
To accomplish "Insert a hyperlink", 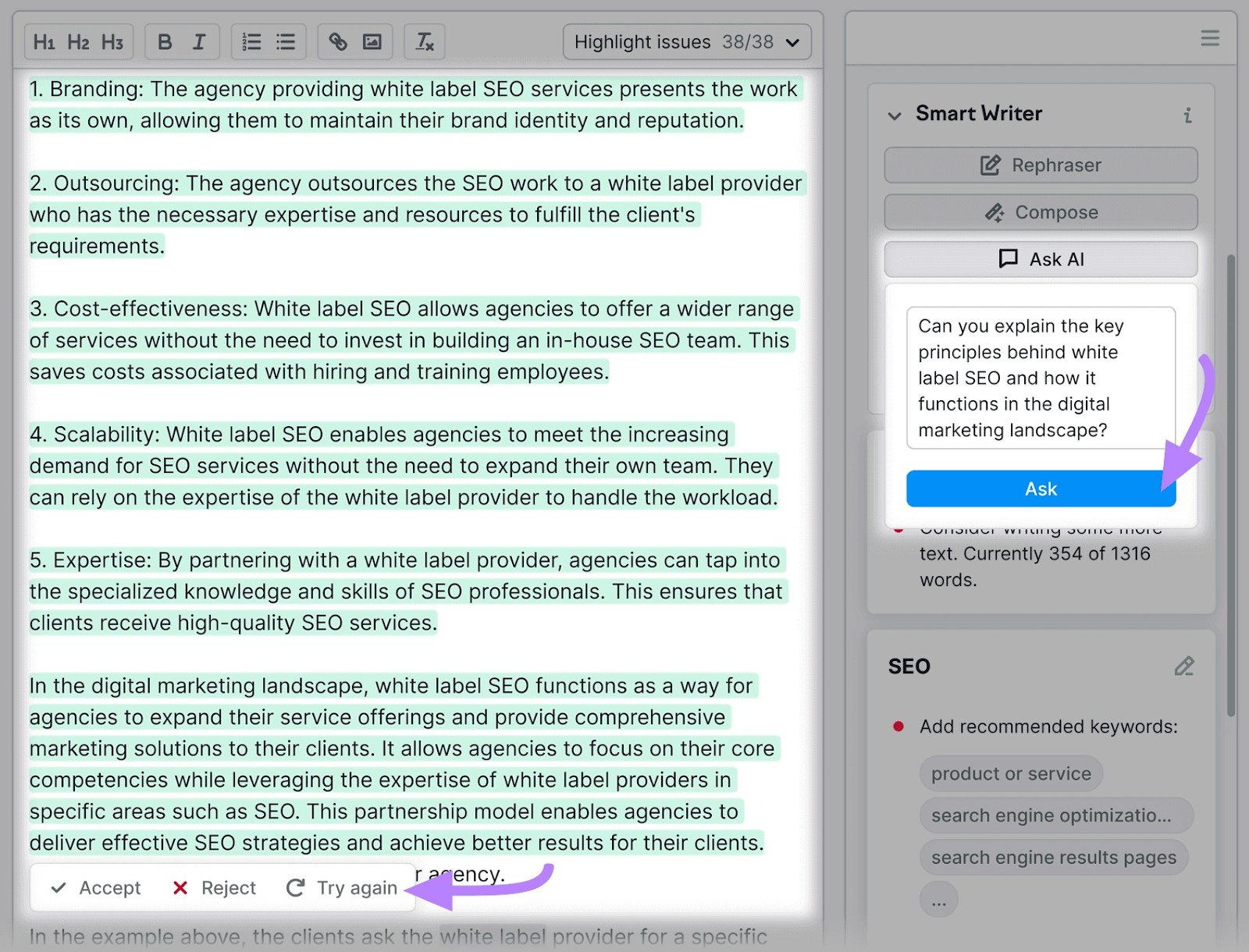I will point(337,41).
